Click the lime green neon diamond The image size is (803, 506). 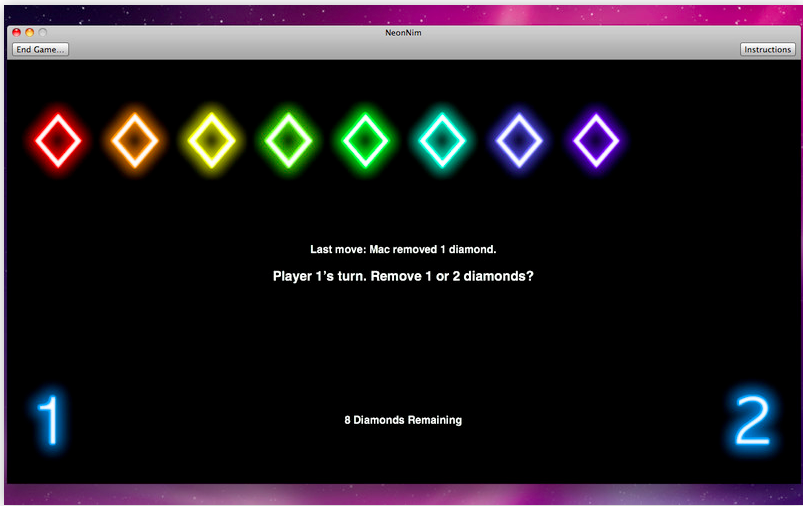tap(288, 141)
